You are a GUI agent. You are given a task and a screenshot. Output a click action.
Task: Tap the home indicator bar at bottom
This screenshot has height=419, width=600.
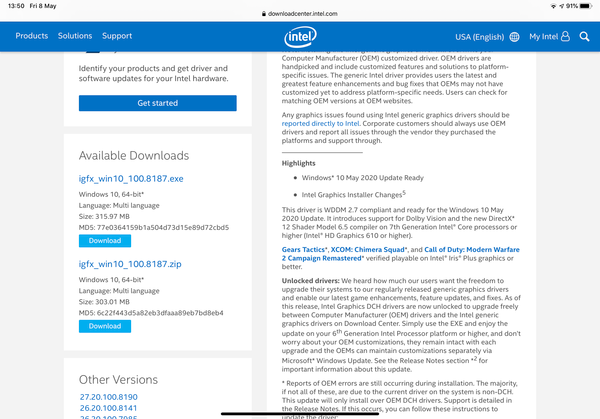300,414
